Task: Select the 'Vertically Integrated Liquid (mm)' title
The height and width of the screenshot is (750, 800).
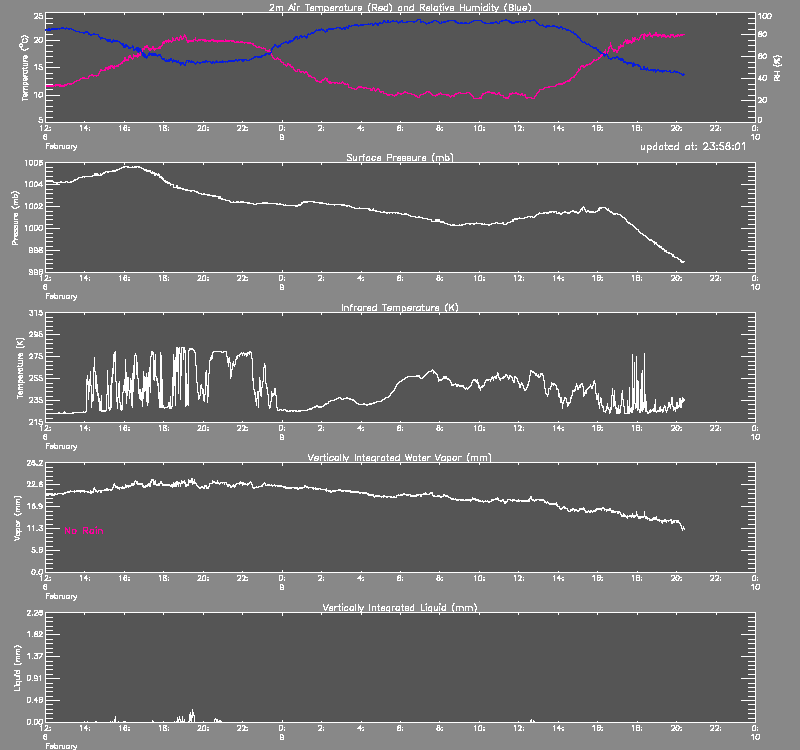Action: pos(400,607)
